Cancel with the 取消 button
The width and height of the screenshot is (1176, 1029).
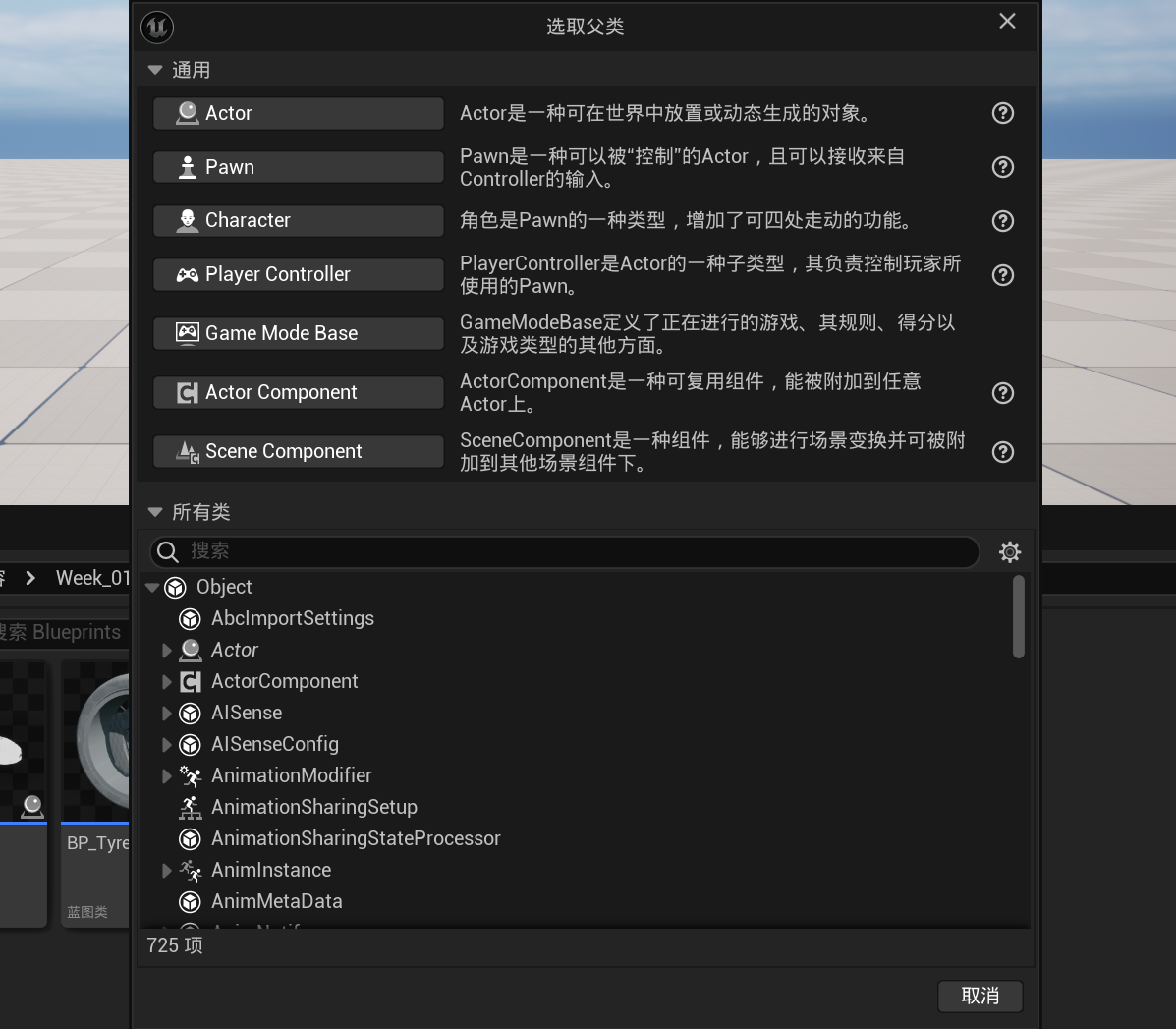(x=980, y=996)
